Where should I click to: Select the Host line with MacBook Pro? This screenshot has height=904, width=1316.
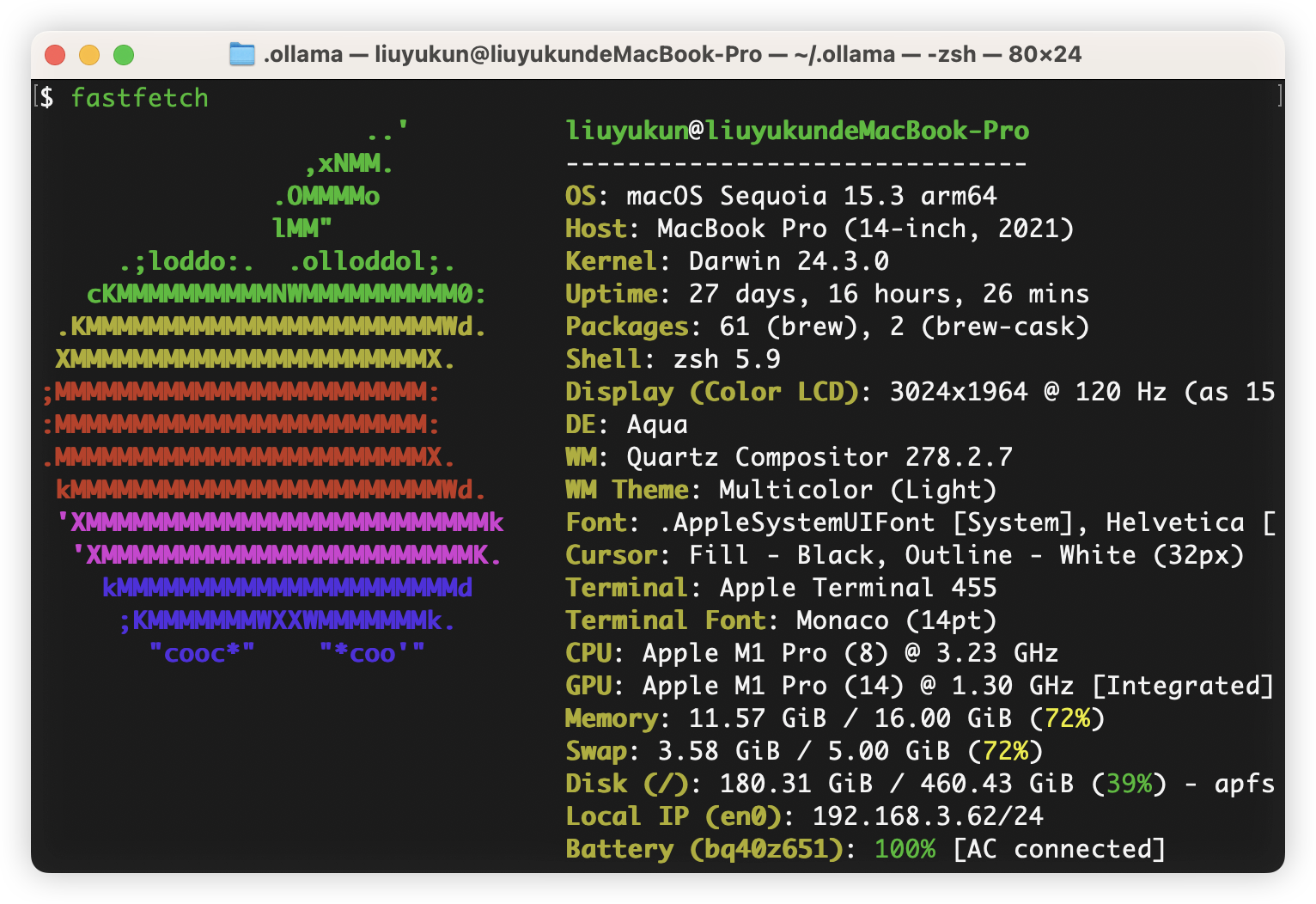[x=819, y=229]
